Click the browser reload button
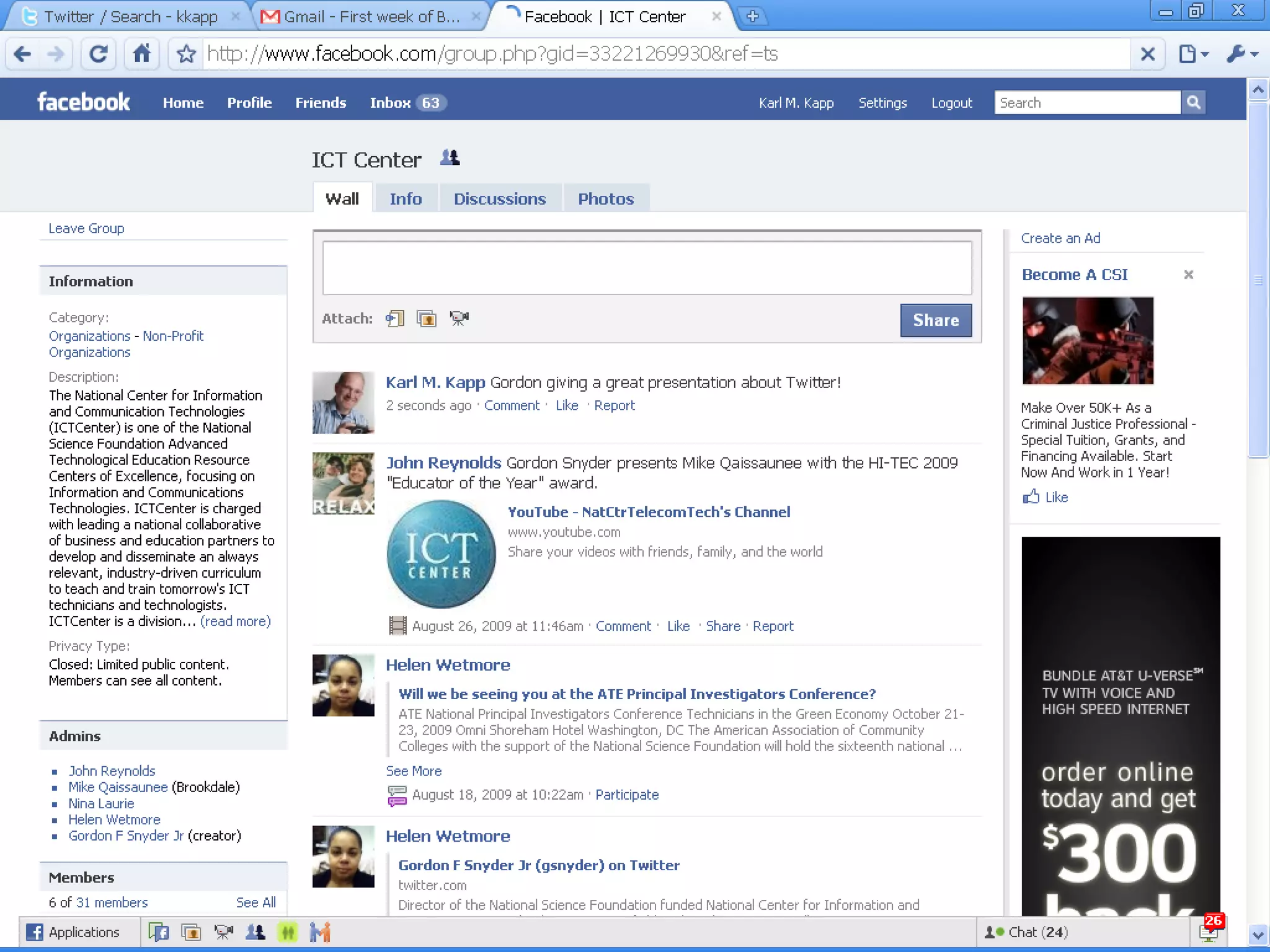The width and height of the screenshot is (1270, 952). pyautogui.click(x=98, y=54)
